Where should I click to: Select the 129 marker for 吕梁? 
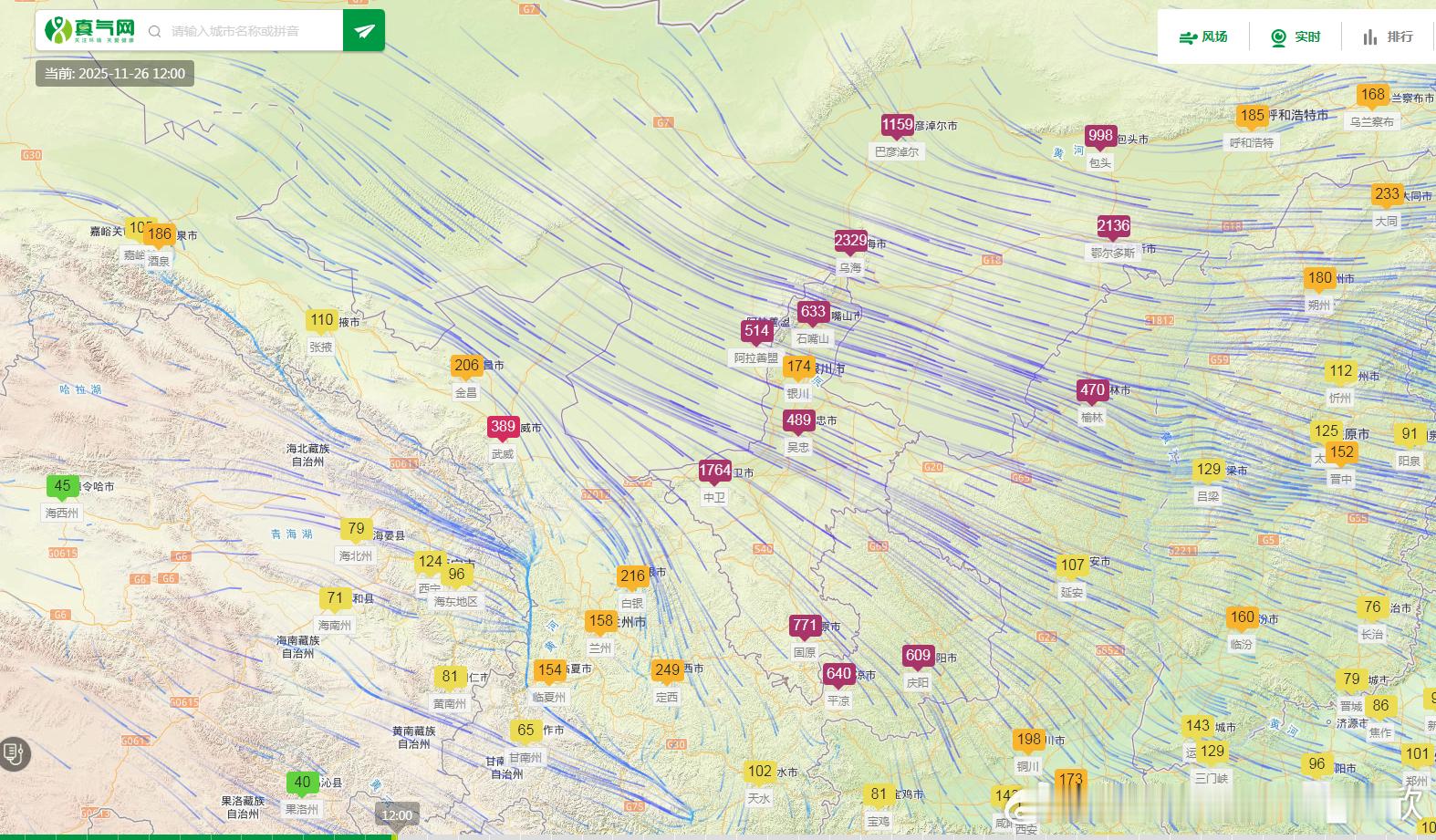[x=1209, y=470]
